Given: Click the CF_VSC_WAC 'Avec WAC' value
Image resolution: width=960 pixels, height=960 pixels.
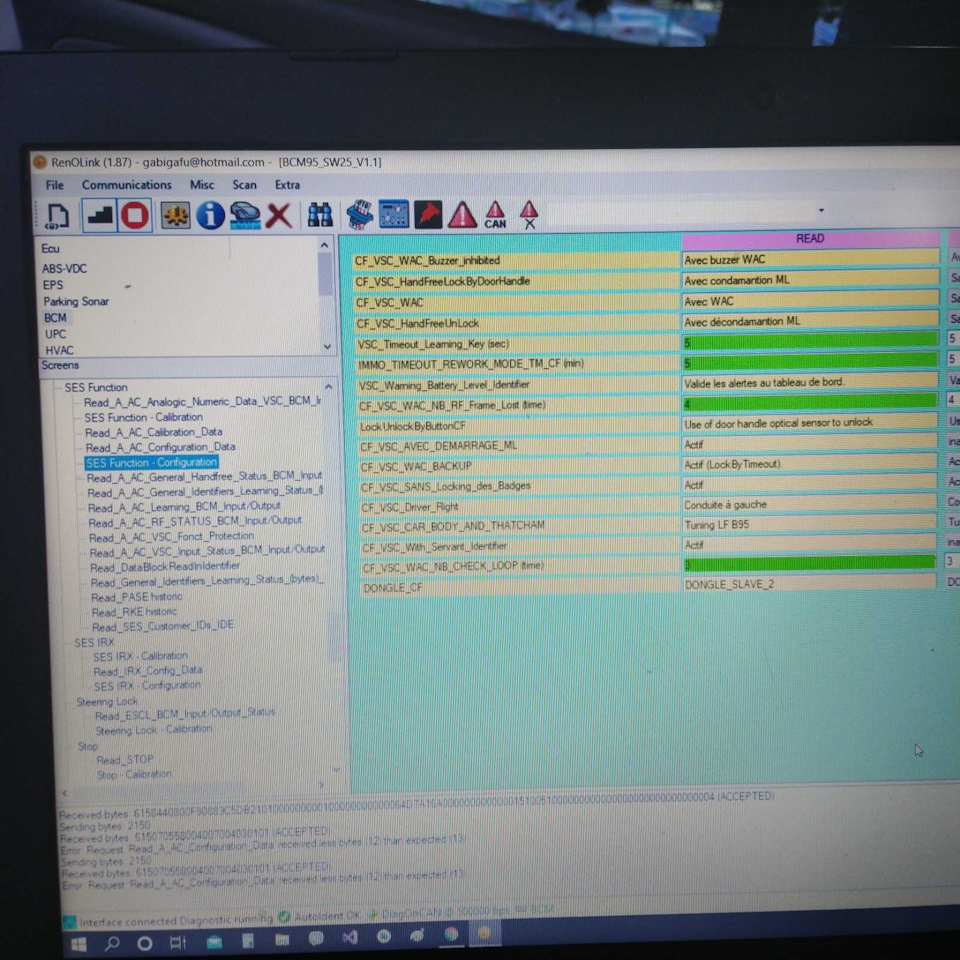Looking at the screenshot, I should pos(809,301).
